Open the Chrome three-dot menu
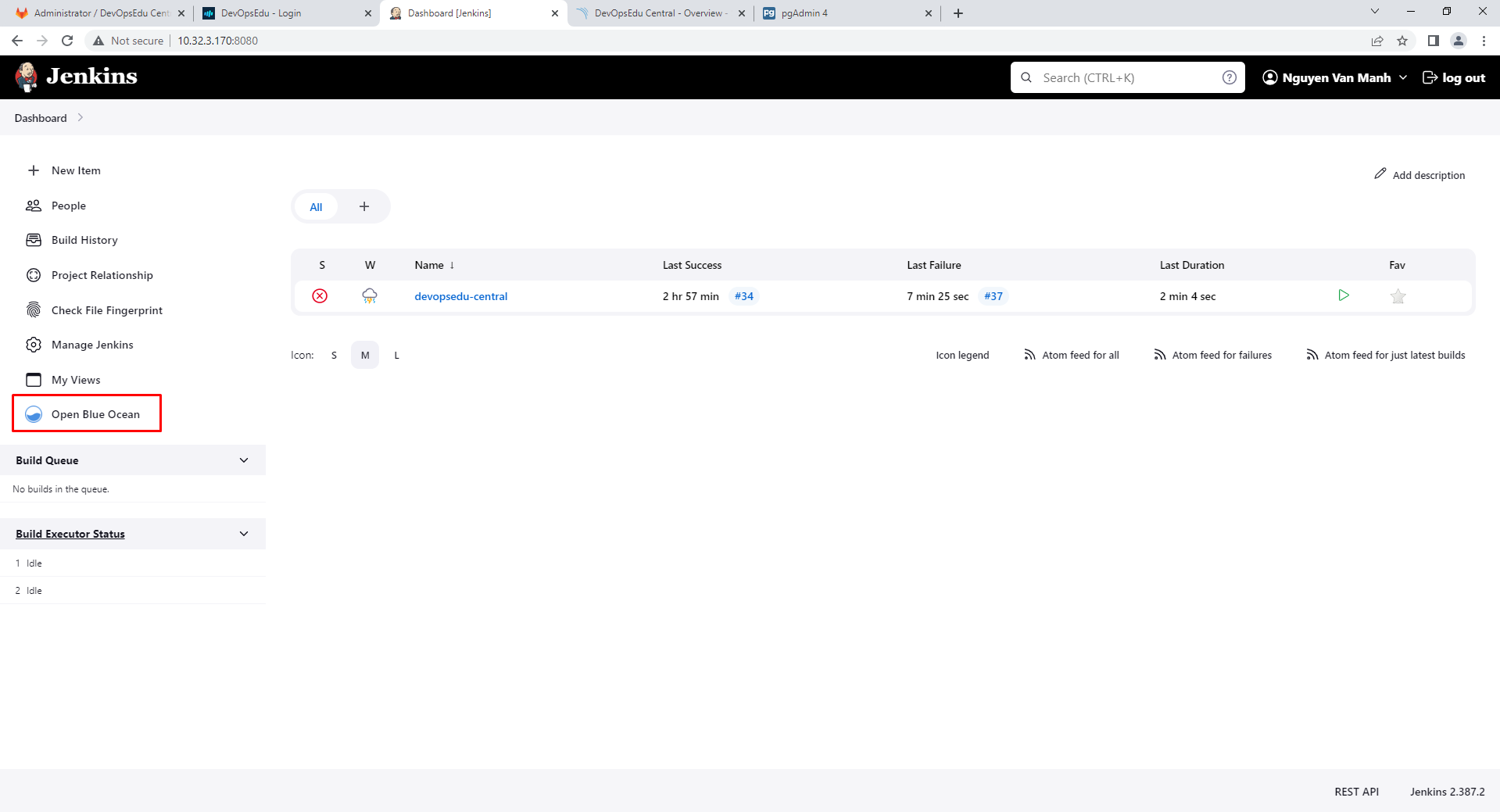1500x812 pixels. pyautogui.click(x=1484, y=41)
